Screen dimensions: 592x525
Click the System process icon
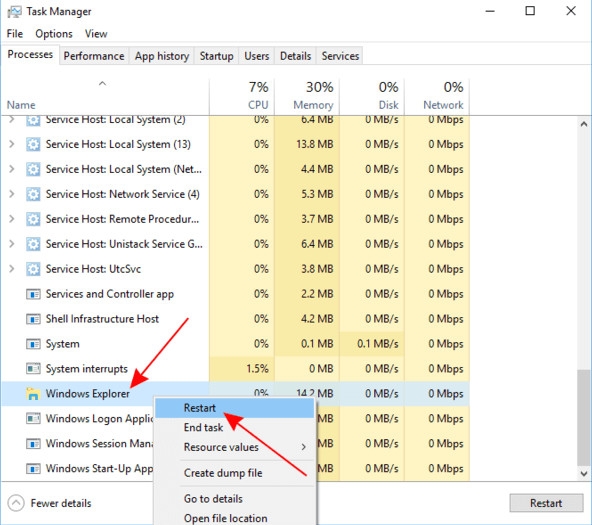(x=33, y=344)
